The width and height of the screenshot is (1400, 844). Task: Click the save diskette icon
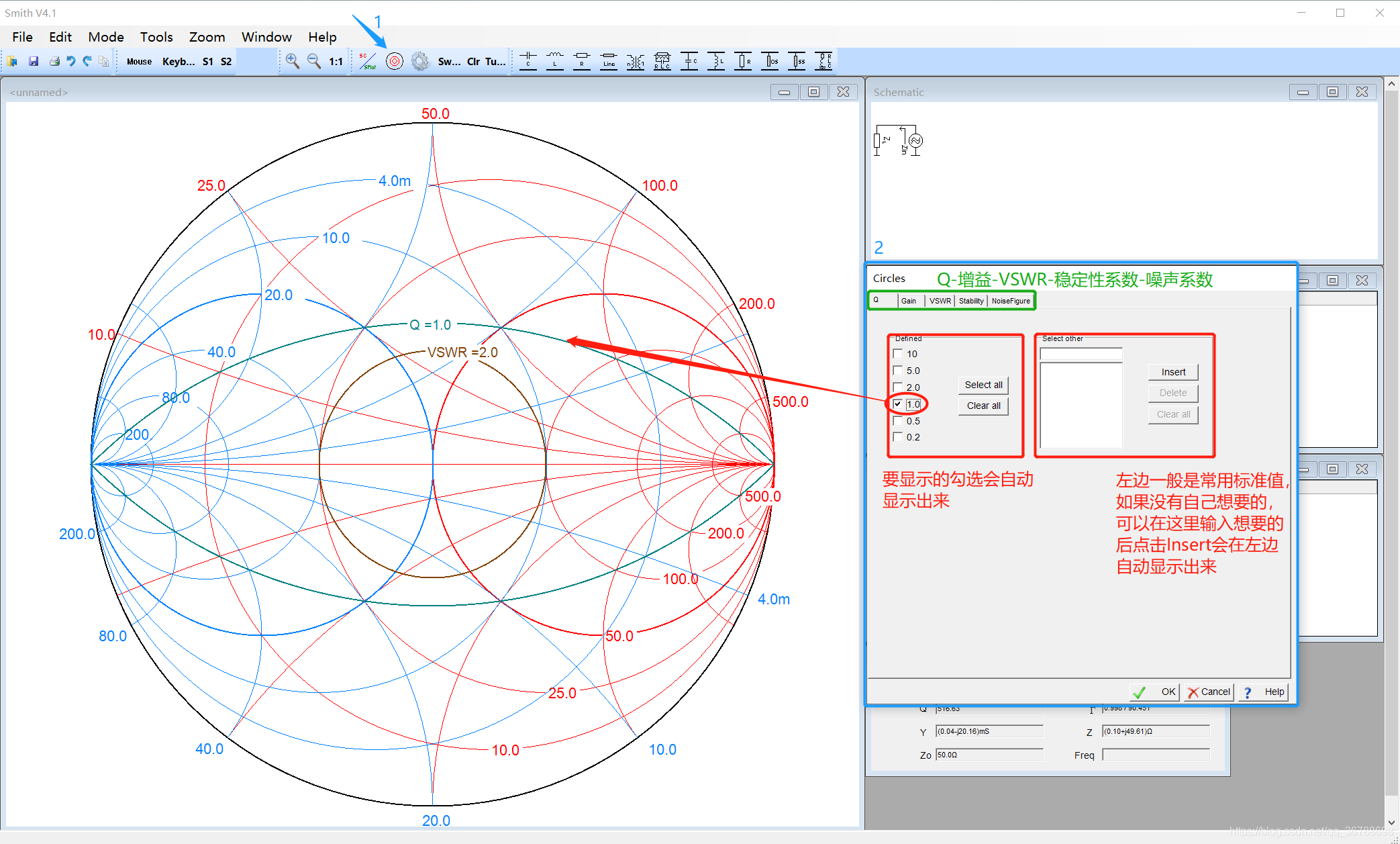coord(34,62)
